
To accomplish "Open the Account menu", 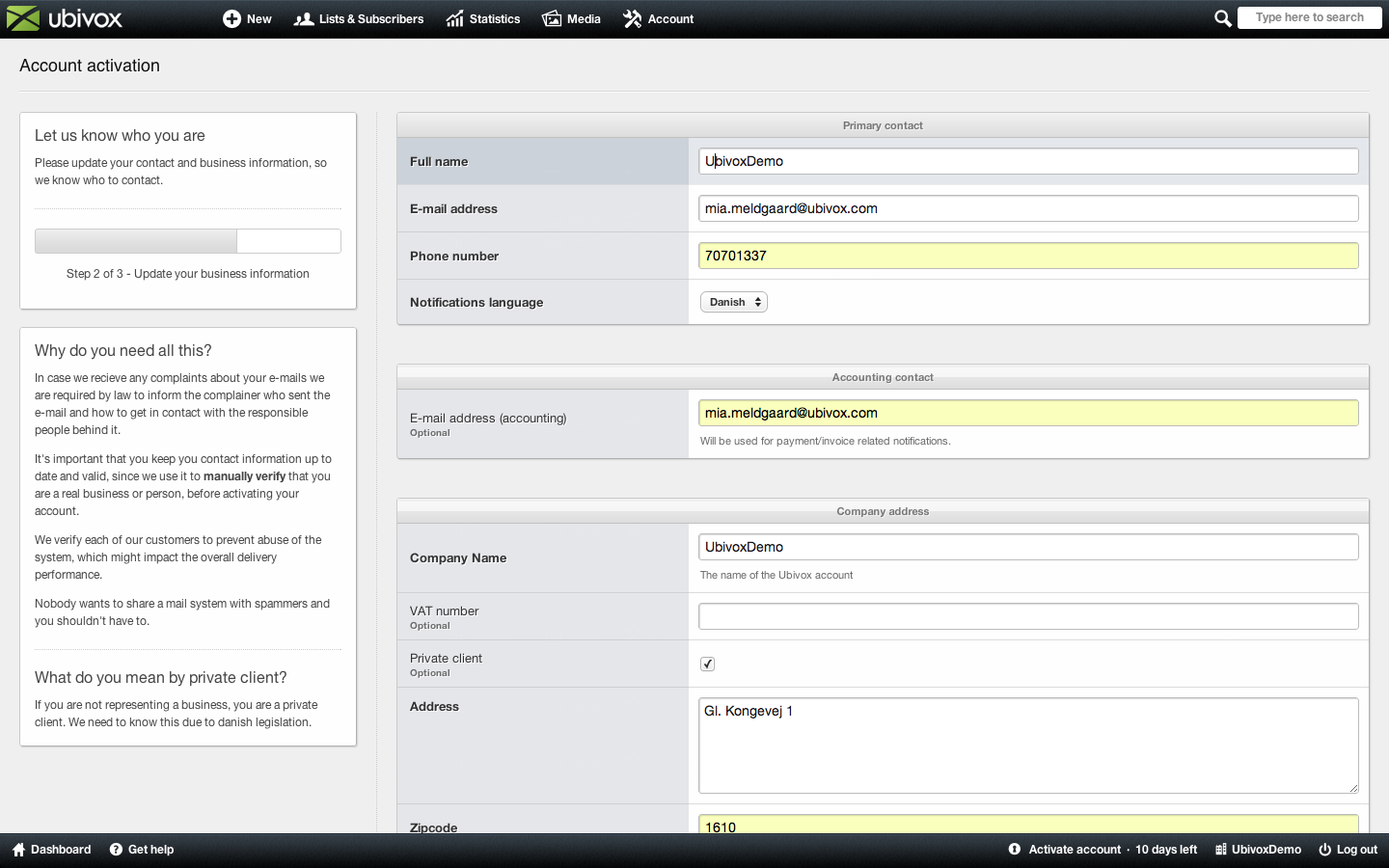I will 659,18.
